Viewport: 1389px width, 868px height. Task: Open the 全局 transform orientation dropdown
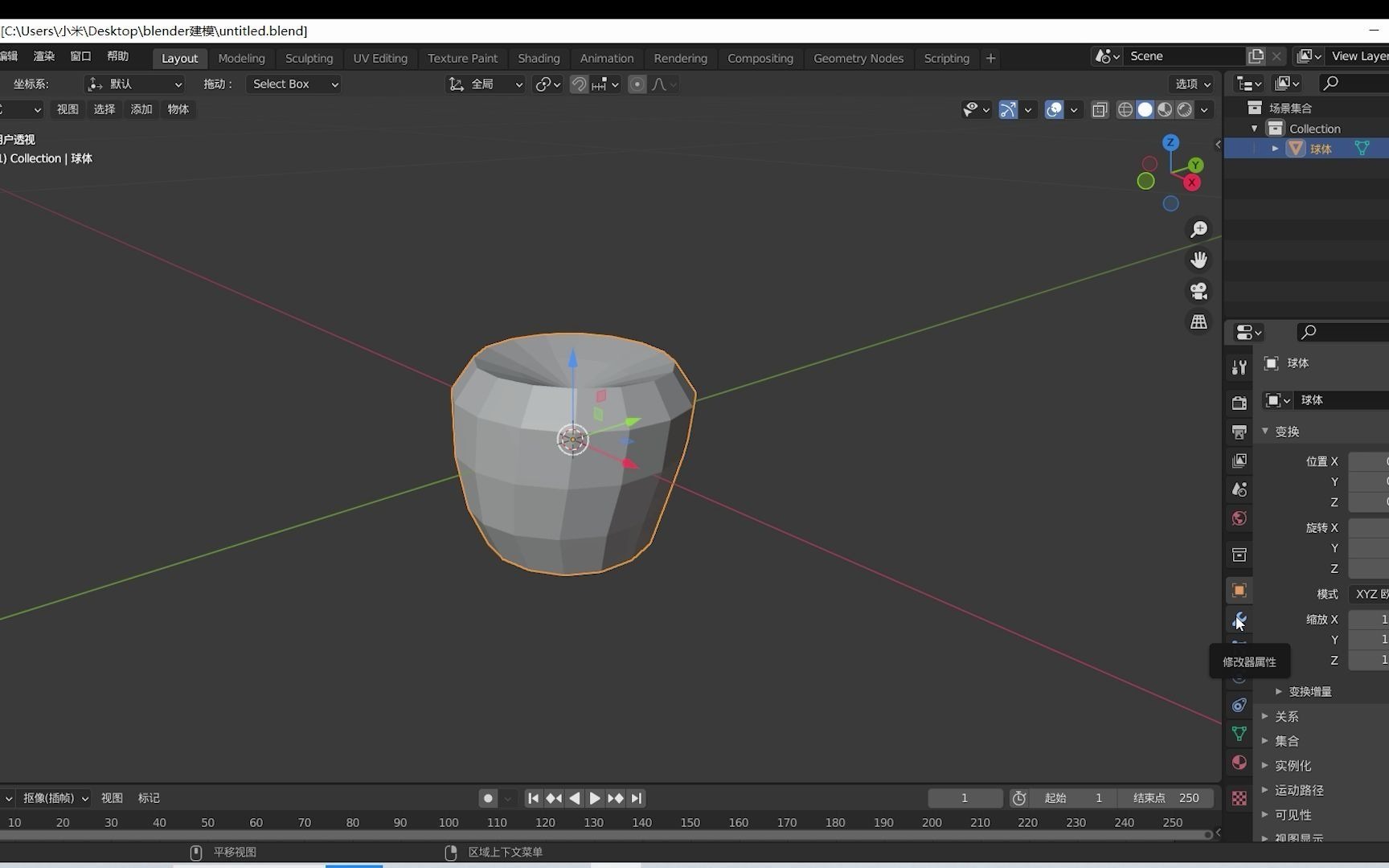486,84
